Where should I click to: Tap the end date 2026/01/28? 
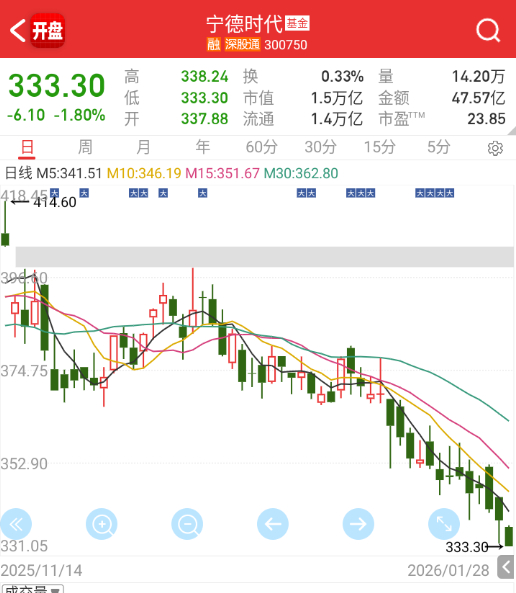448,570
